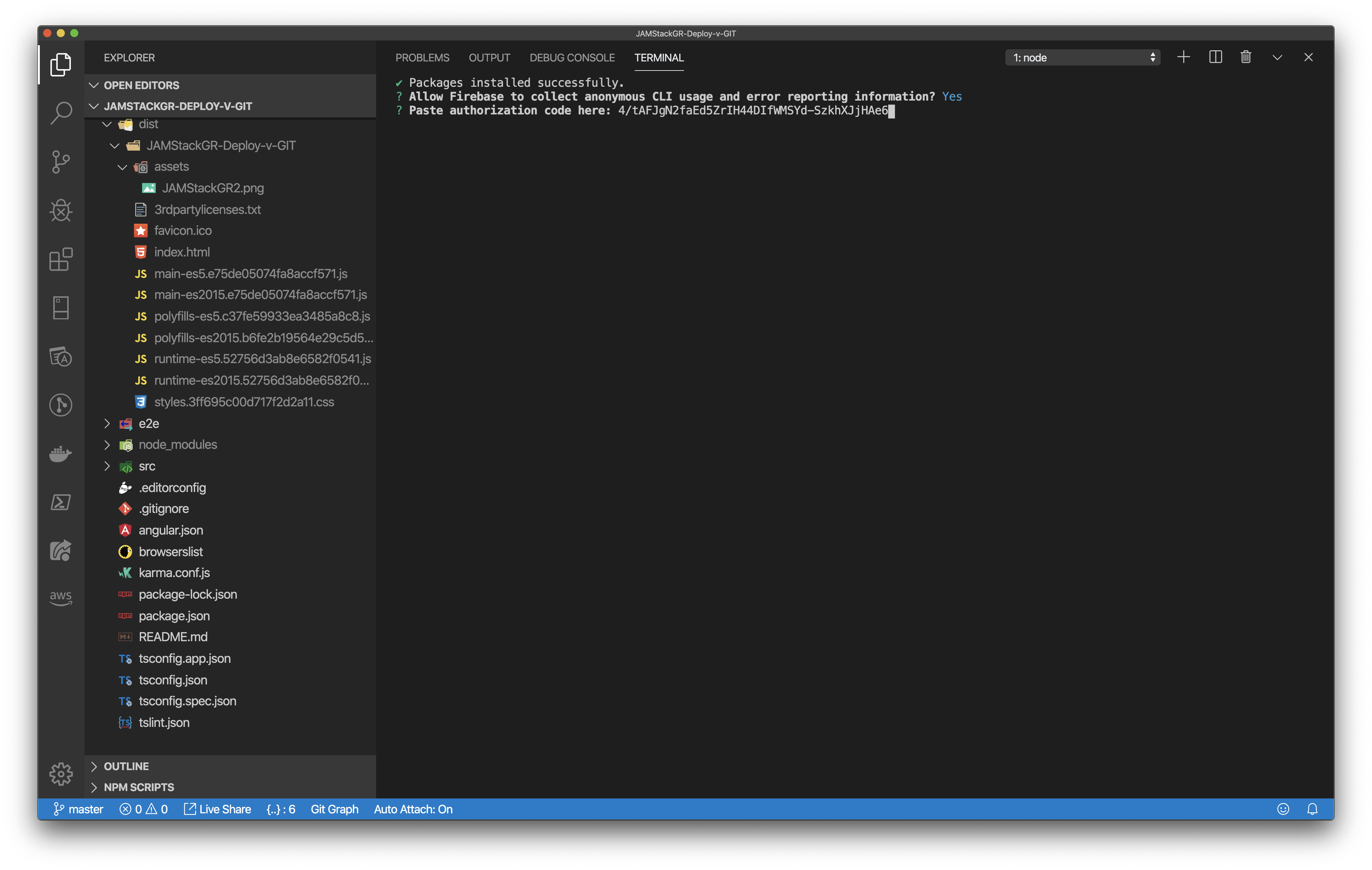Open .gitignore file
The image size is (1372, 870).
coord(230,509)
